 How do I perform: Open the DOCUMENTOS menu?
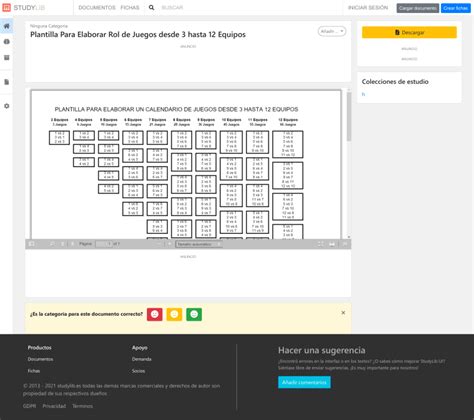pos(97,8)
